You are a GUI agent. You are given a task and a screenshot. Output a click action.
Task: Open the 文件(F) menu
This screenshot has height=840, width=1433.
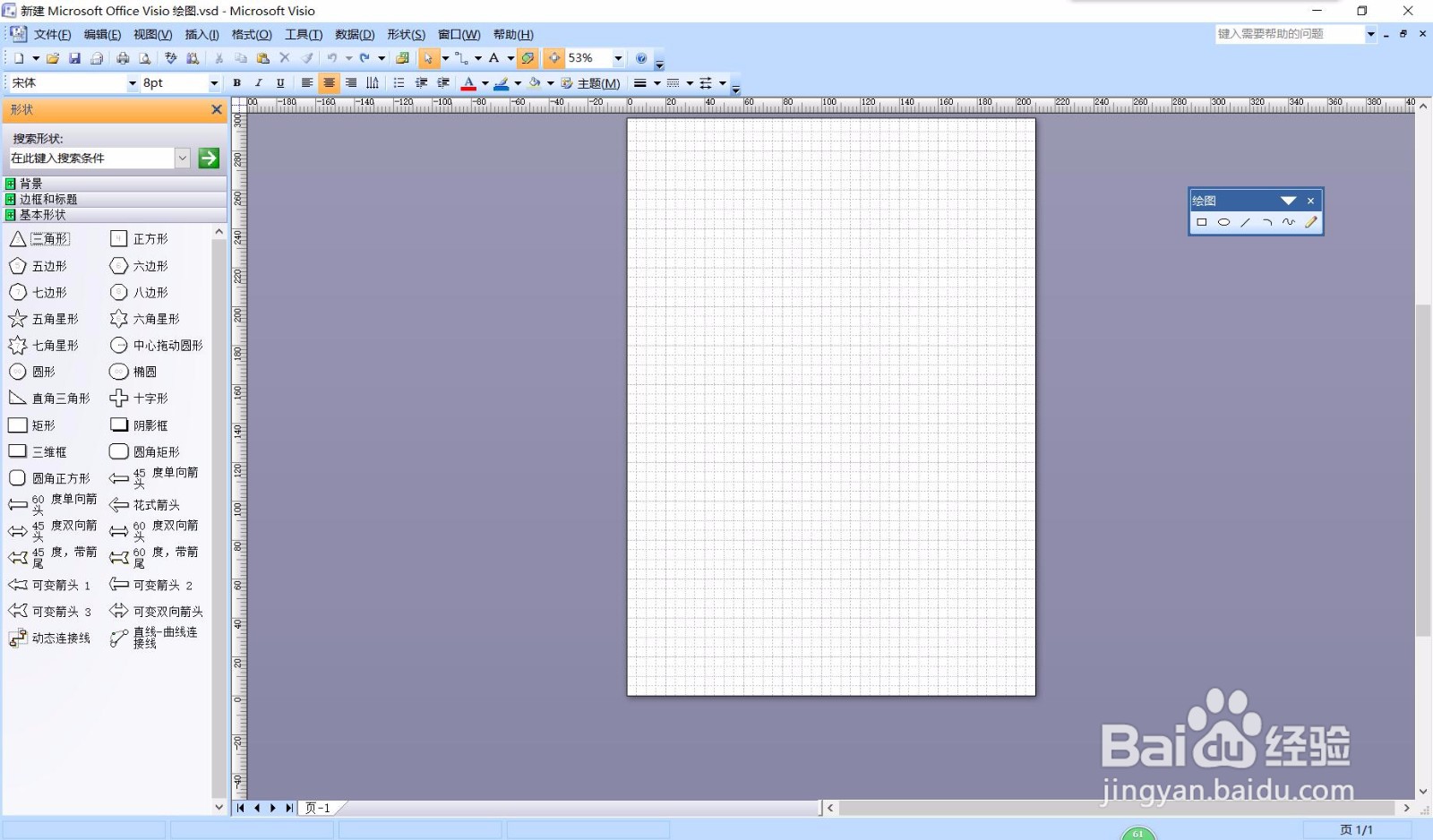[52, 35]
